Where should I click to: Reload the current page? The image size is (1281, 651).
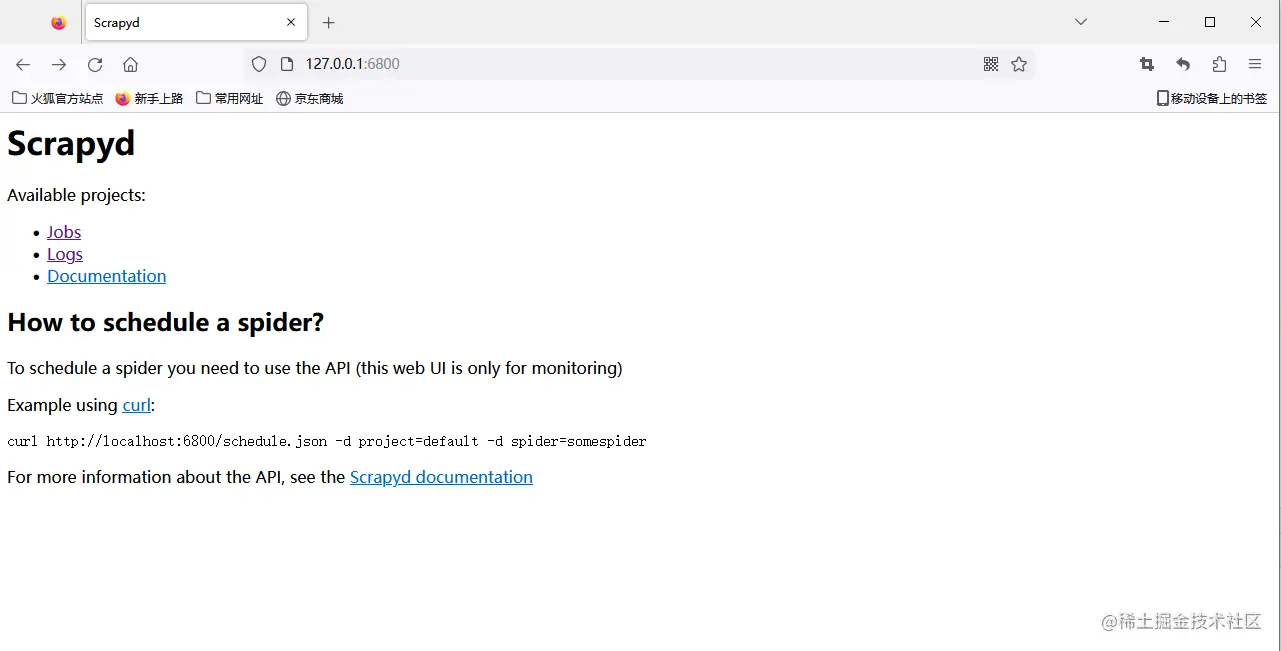[x=95, y=64]
